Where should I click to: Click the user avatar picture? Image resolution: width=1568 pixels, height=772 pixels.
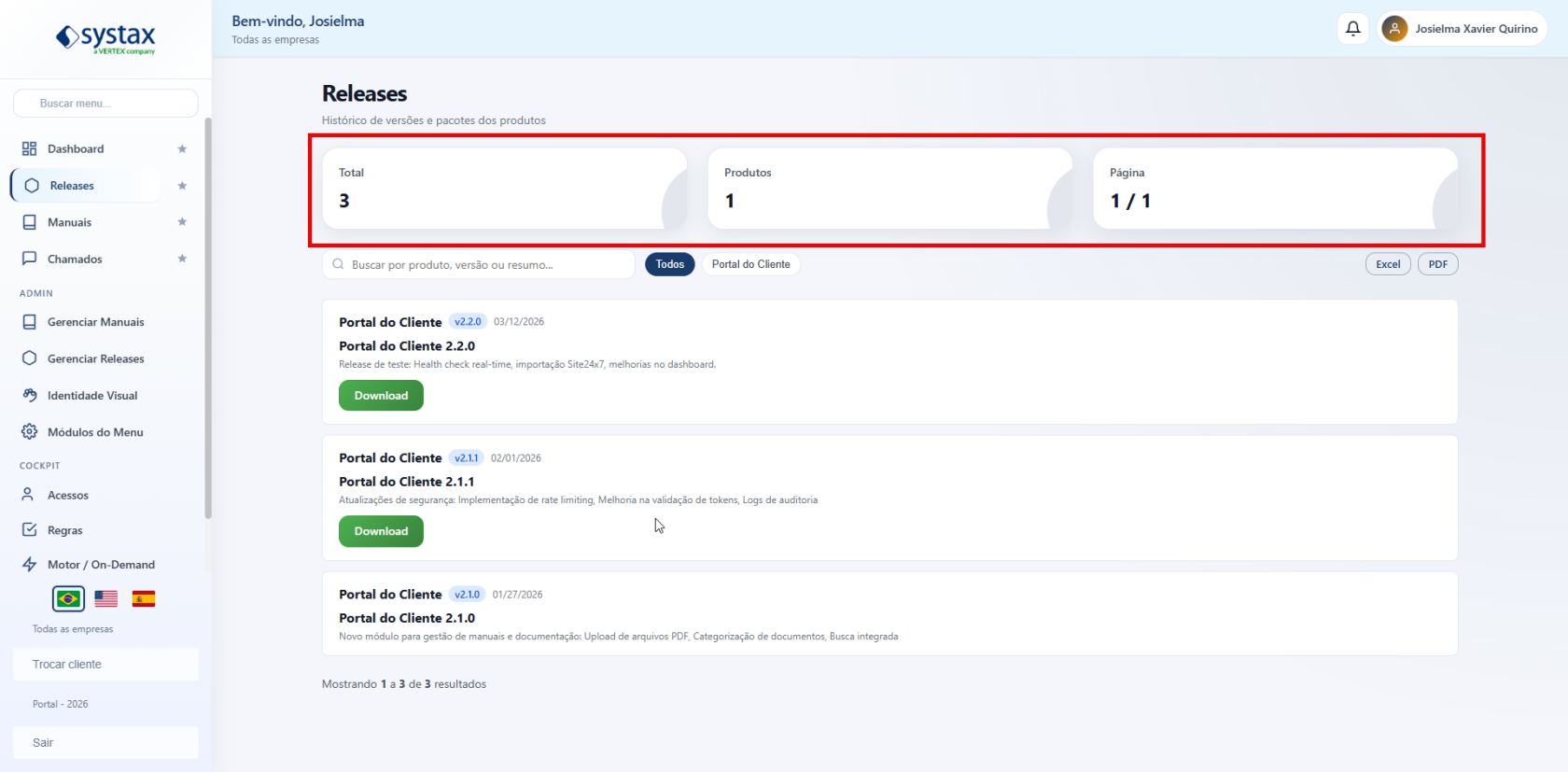1394,29
